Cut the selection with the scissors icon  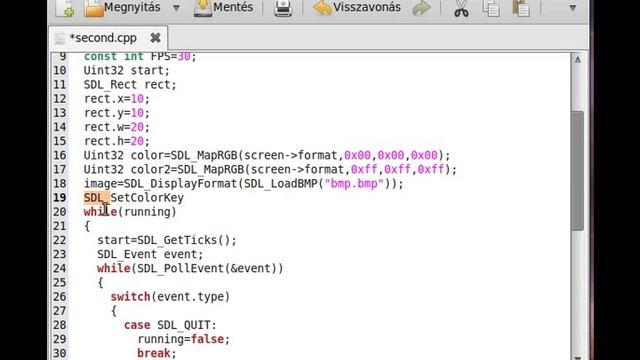point(461,8)
